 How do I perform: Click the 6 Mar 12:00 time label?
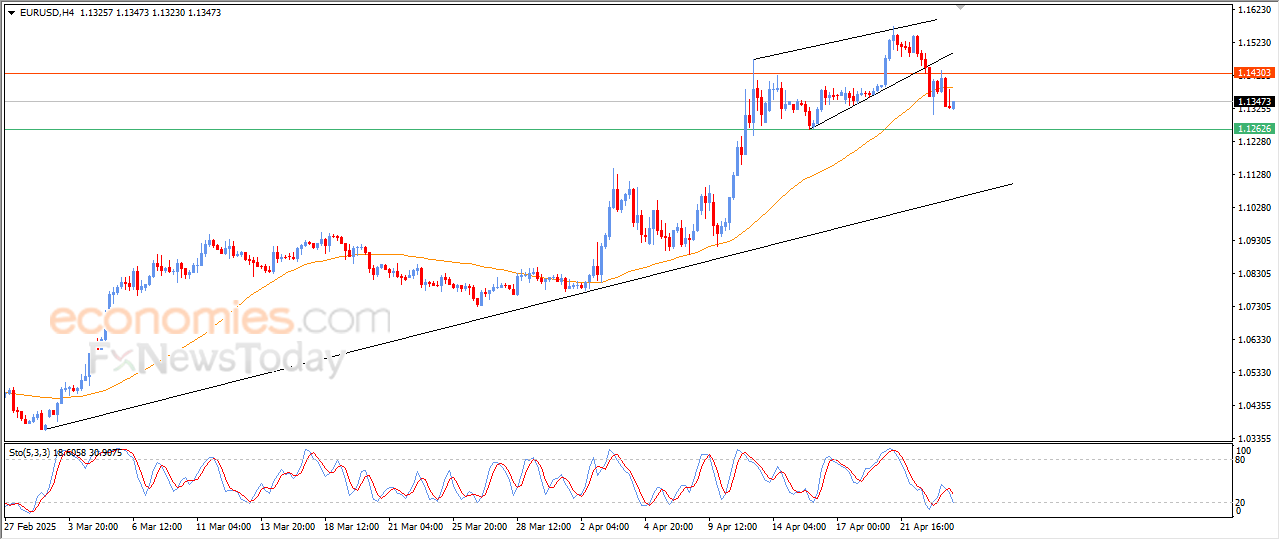(157, 525)
